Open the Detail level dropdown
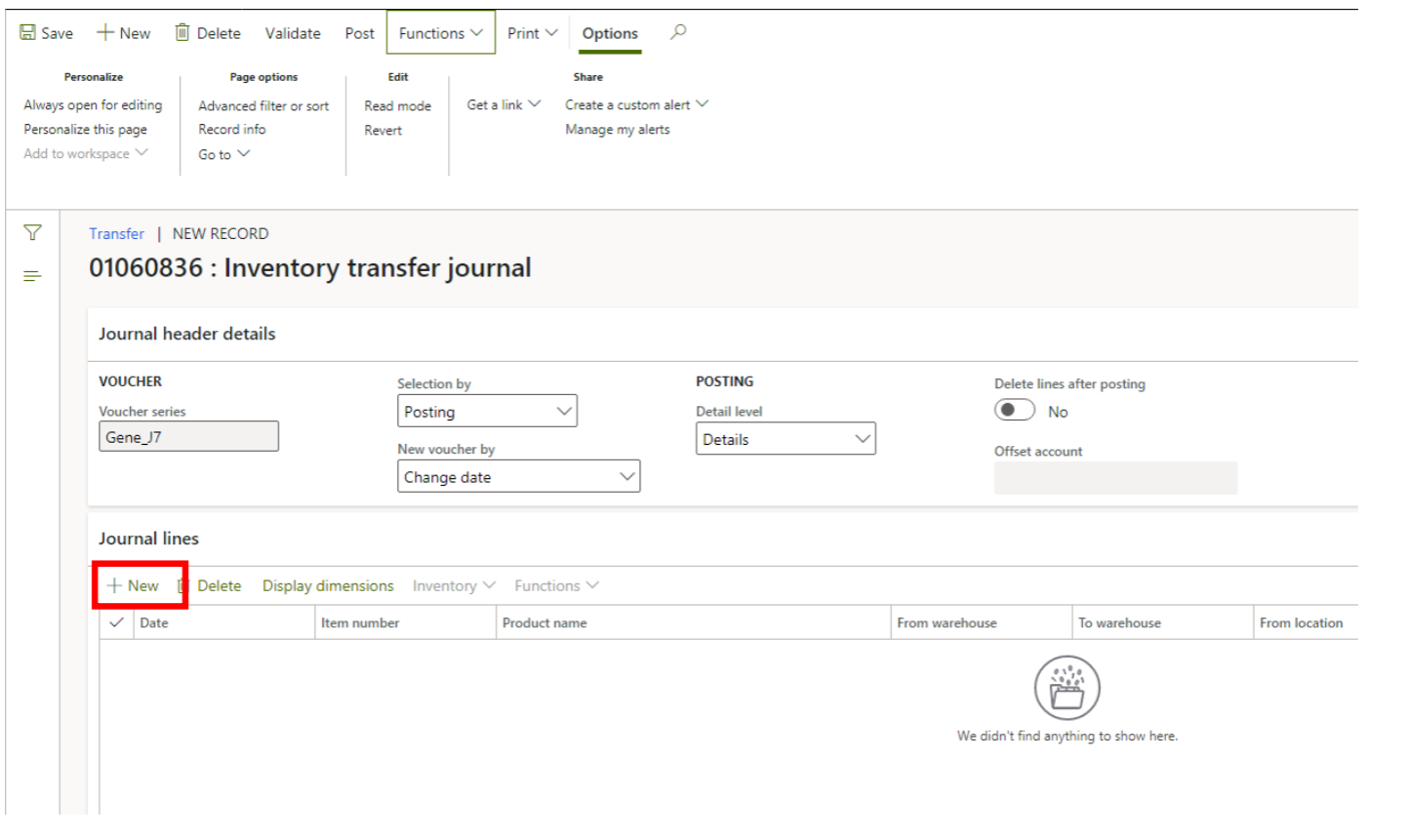This screenshot has height=840, width=1411. 785,439
